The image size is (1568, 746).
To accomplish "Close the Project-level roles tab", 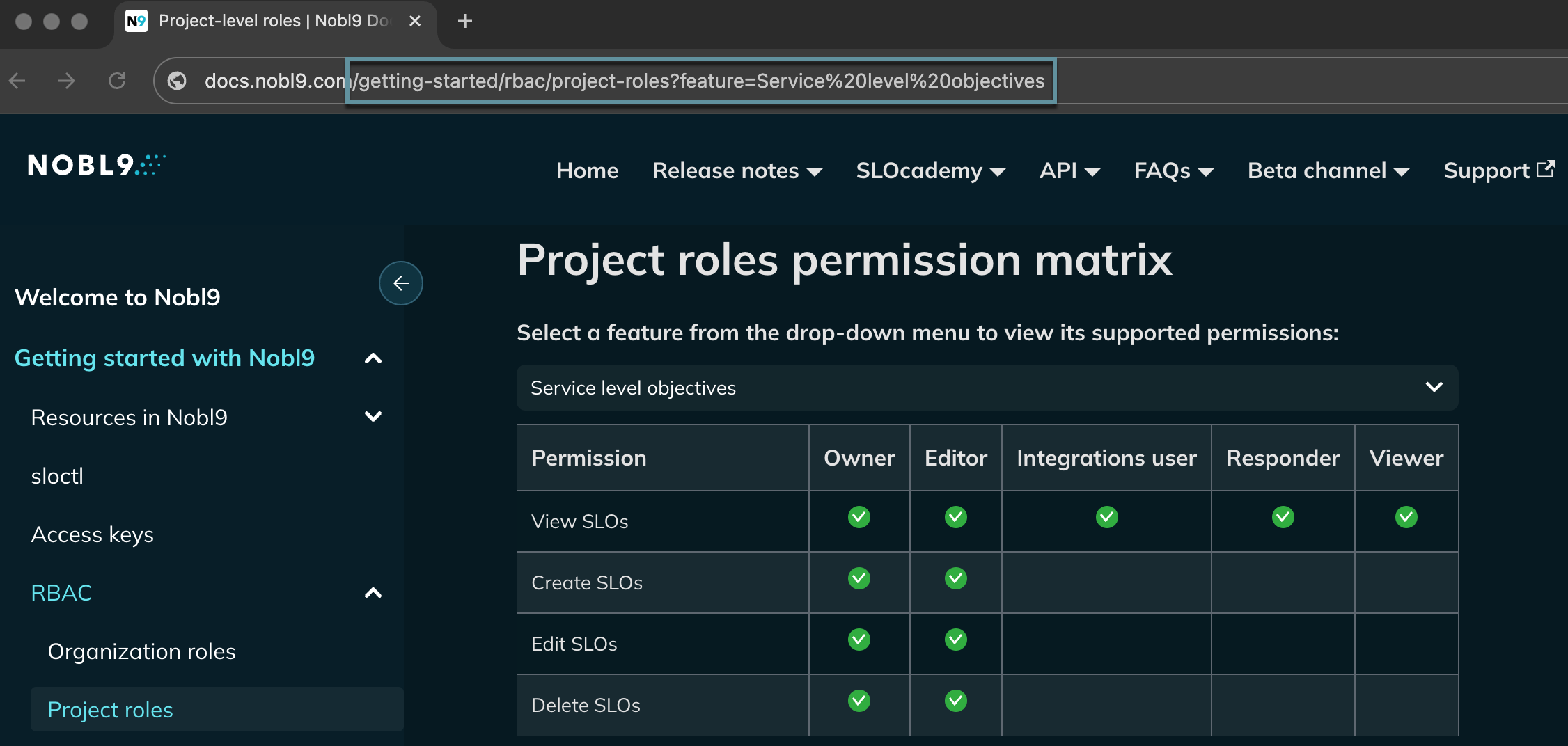I will point(415,22).
